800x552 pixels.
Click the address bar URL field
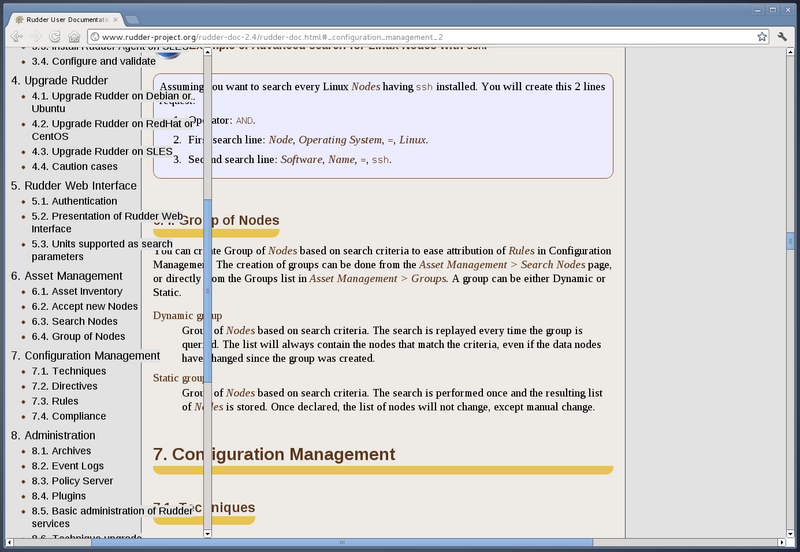pyautogui.click(x=429, y=37)
